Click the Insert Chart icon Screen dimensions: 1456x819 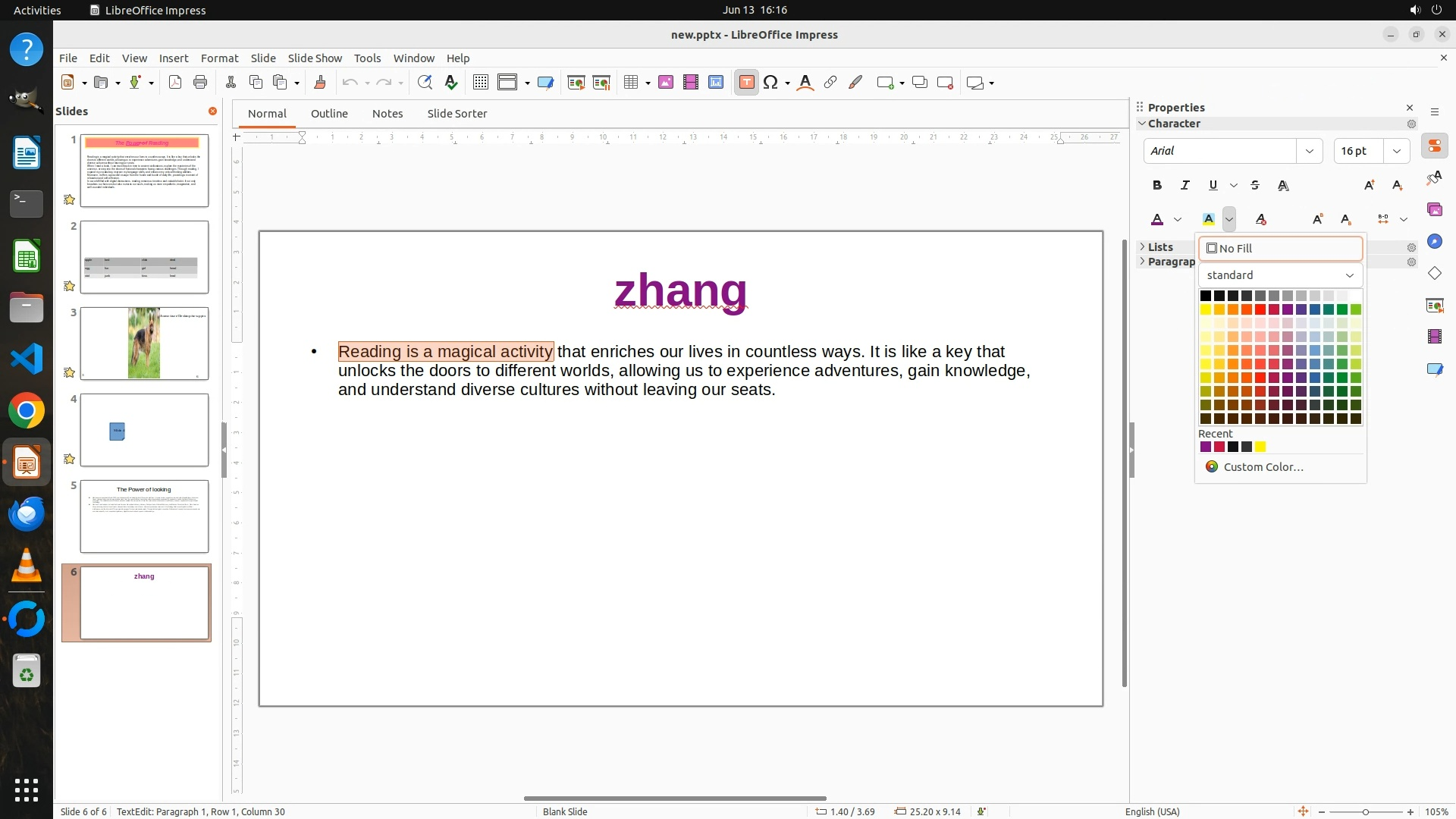click(x=716, y=83)
